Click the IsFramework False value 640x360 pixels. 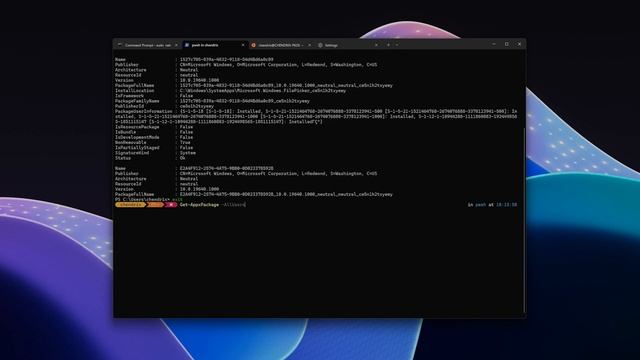186,96
